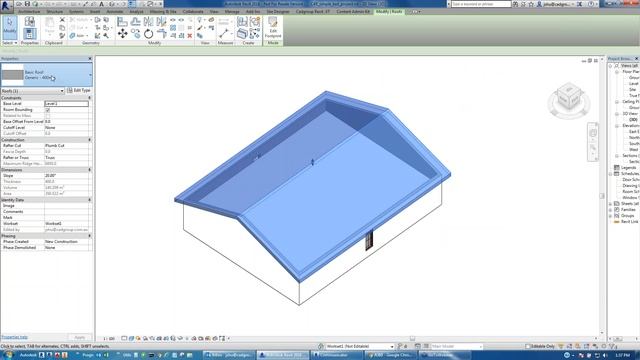Collapse the Elevations node in Project Browser

click(617, 126)
